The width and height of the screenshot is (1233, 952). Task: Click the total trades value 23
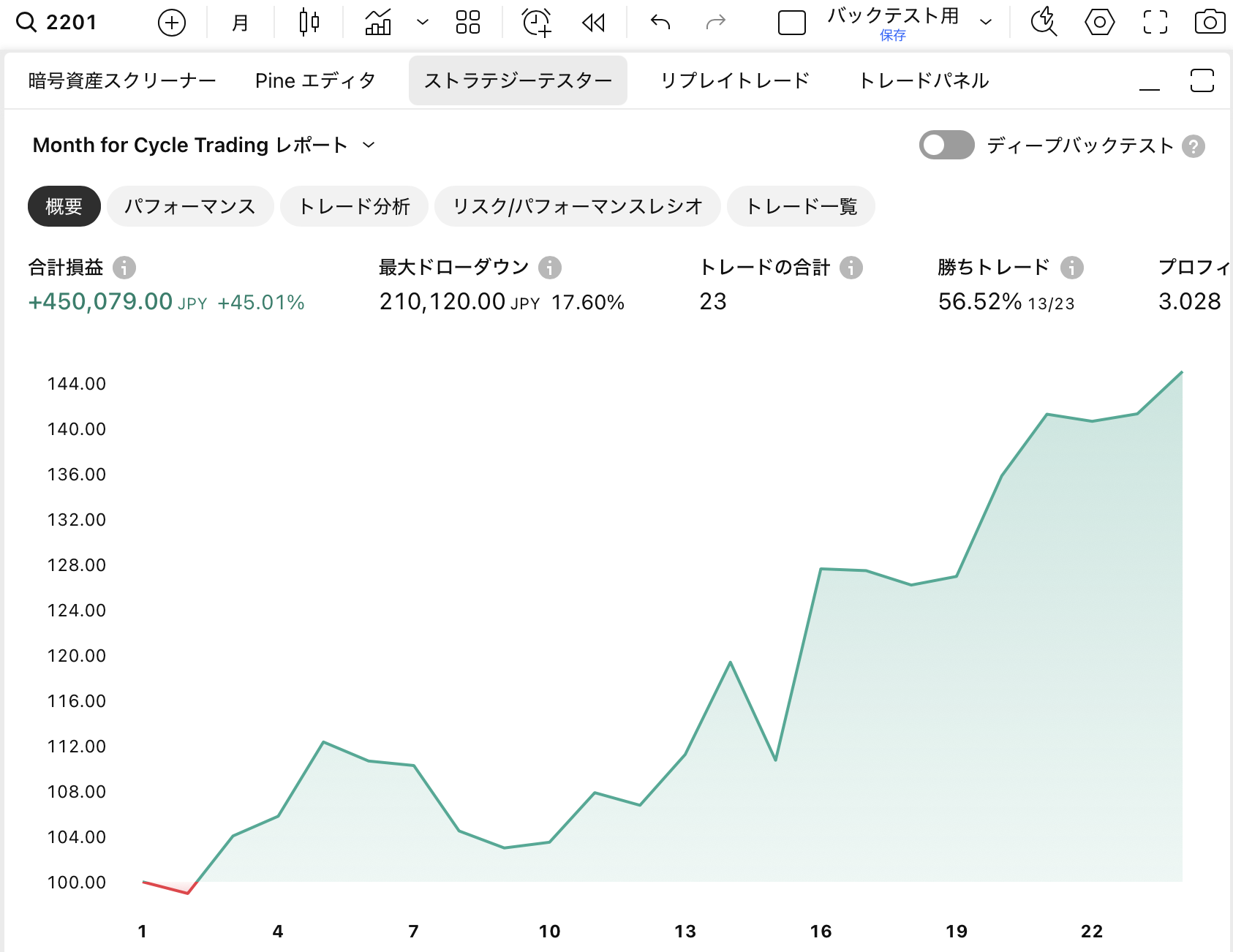(713, 301)
